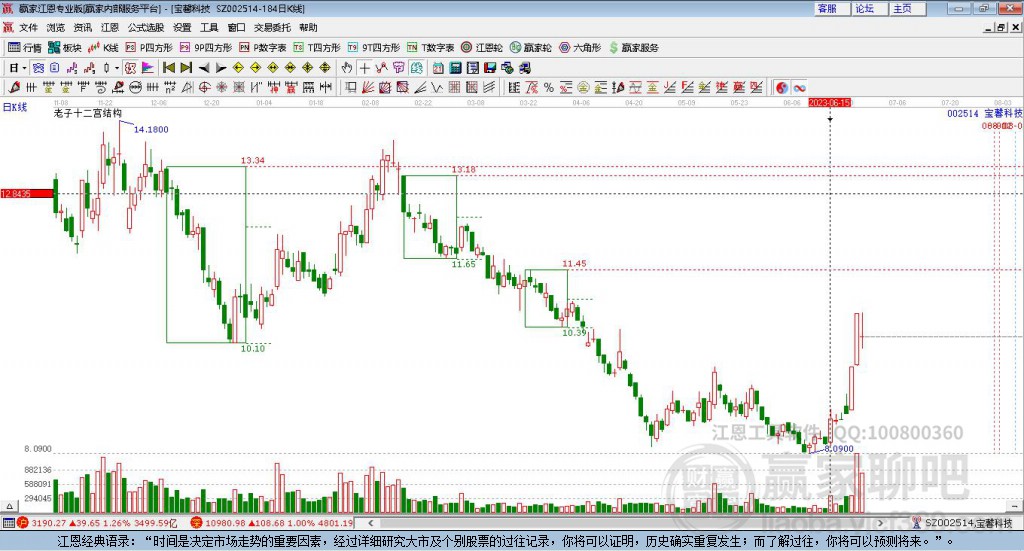Click the red 12.8435 price marker
1024x551 pixels.
pyautogui.click(x=27, y=194)
